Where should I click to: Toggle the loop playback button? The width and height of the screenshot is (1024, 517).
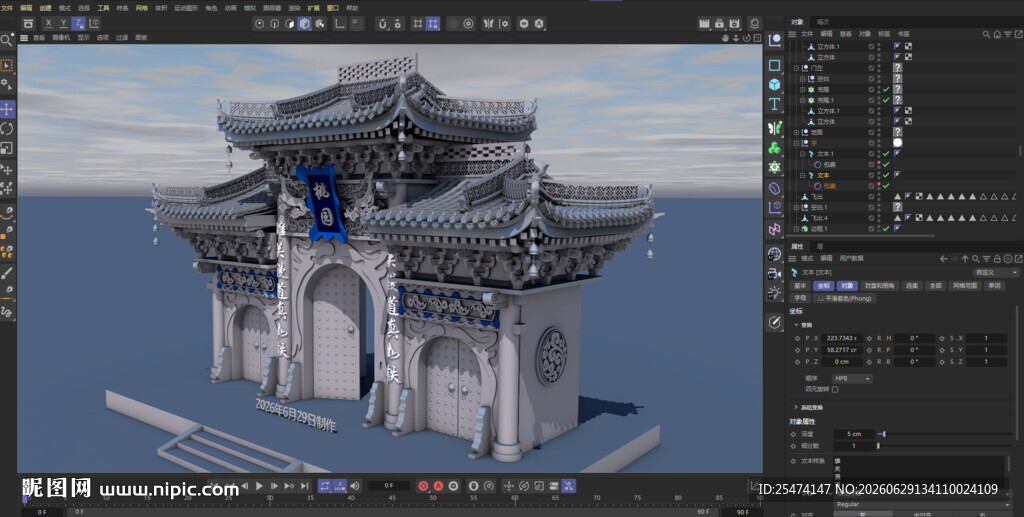tap(325, 486)
